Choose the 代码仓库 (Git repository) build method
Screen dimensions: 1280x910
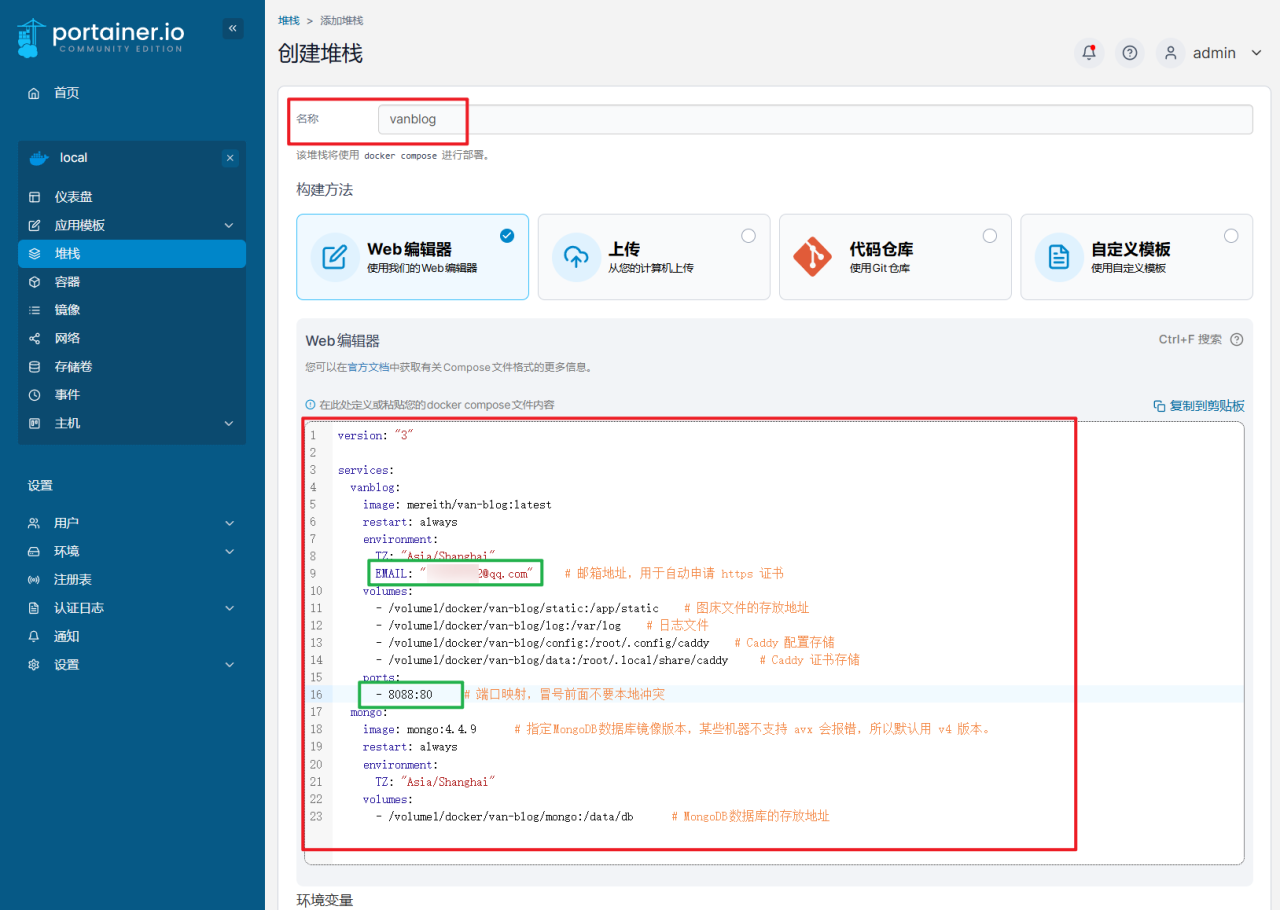coord(895,256)
